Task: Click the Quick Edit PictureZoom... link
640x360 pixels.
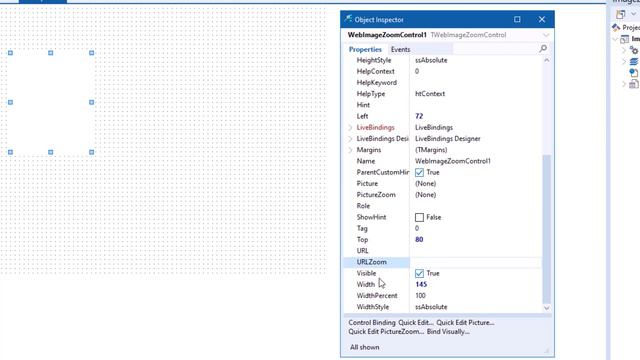Action: (386, 332)
